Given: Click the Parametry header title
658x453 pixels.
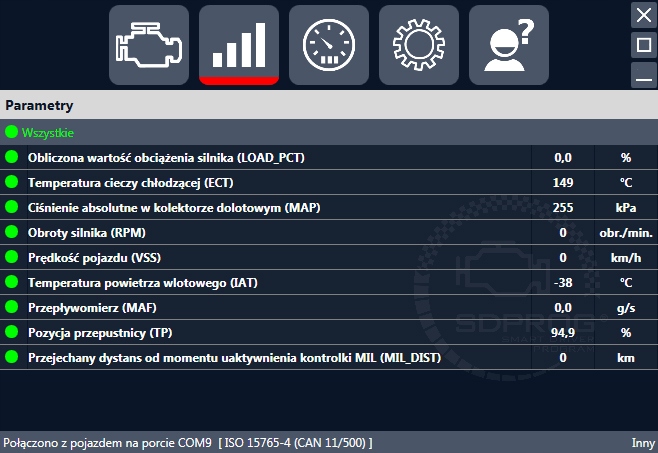Looking at the screenshot, I should click(39, 105).
